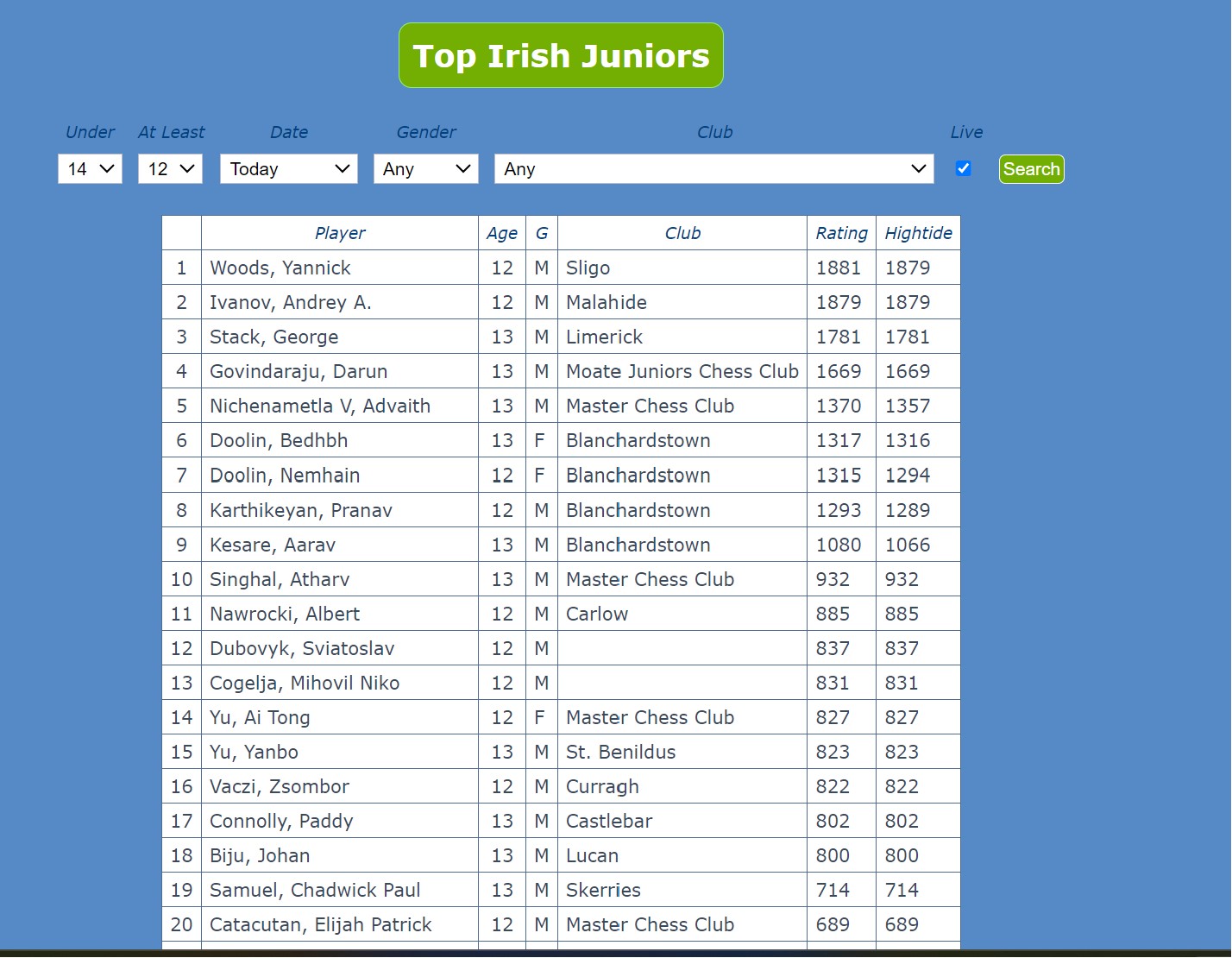Uncheck the Live checkbox

pyautogui.click(x=963, y=168)
